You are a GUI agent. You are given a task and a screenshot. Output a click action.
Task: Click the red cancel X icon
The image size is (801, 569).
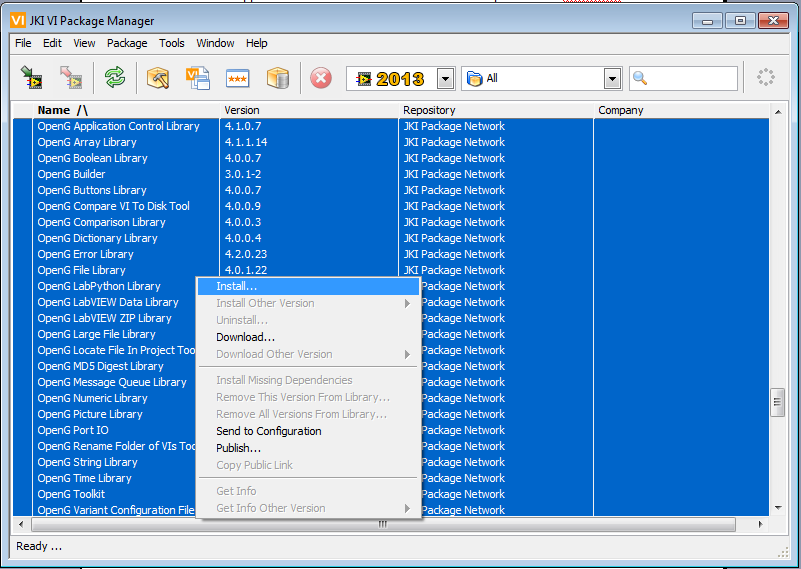(x=320, y=78)
